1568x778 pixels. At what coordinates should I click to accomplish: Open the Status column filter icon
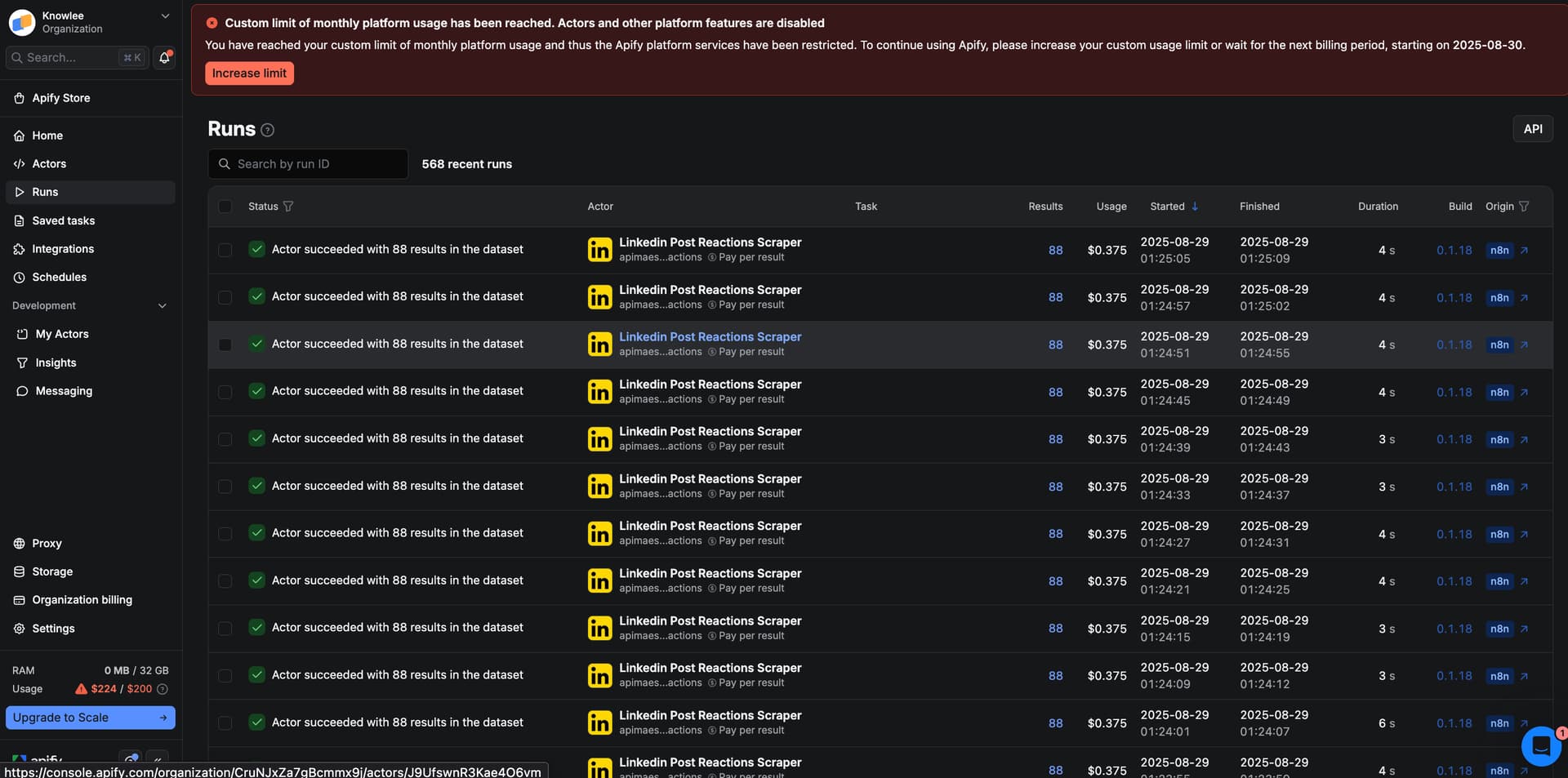pyautogui.click(x=288, y=207)
